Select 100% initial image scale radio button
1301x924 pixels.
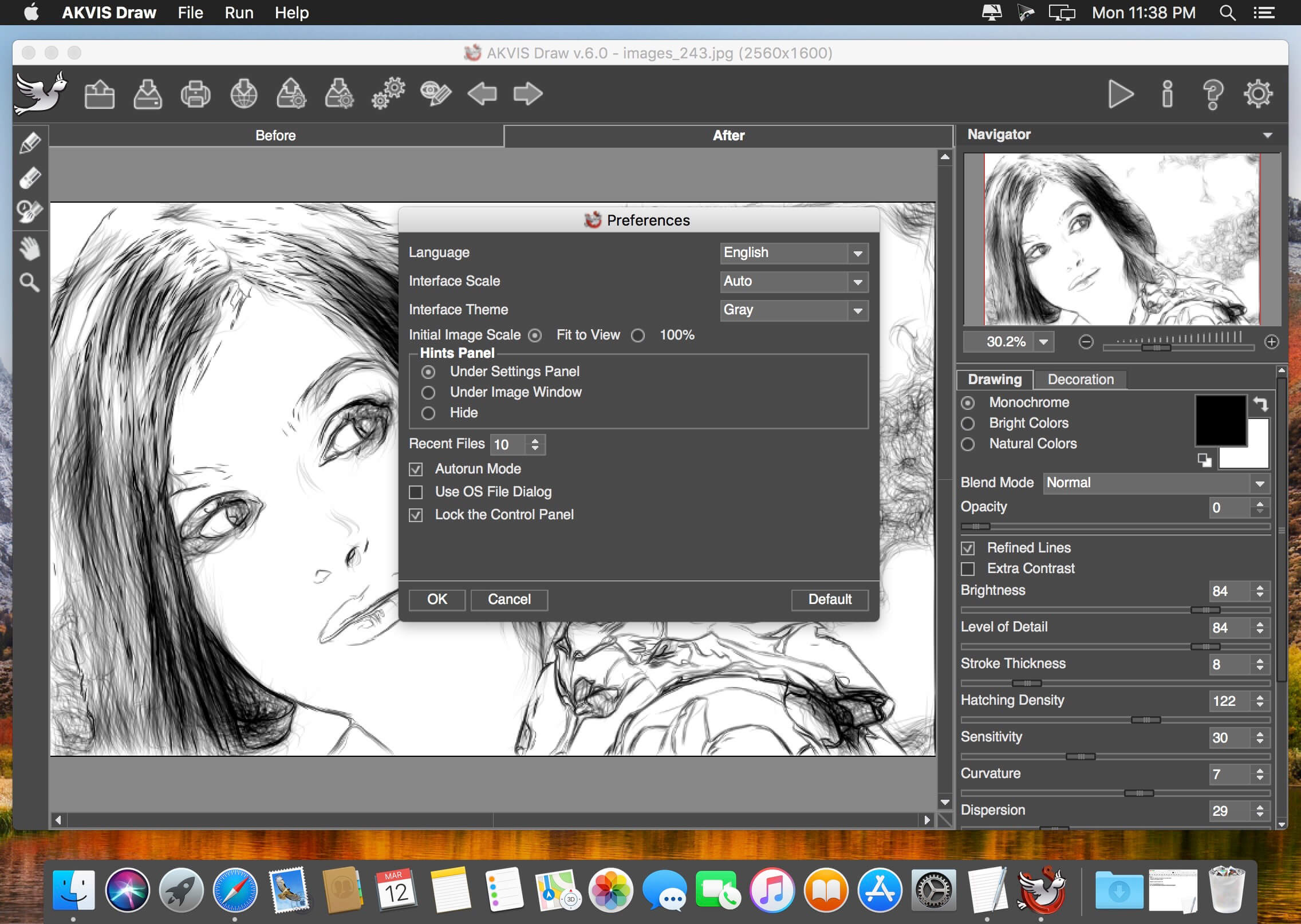(x=638, y=335)
